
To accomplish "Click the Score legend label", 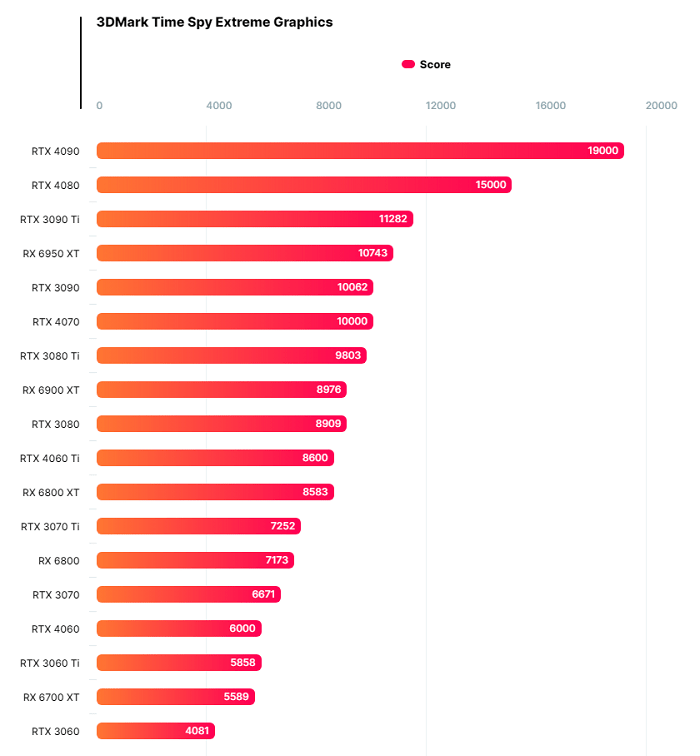I will (435, 65).
